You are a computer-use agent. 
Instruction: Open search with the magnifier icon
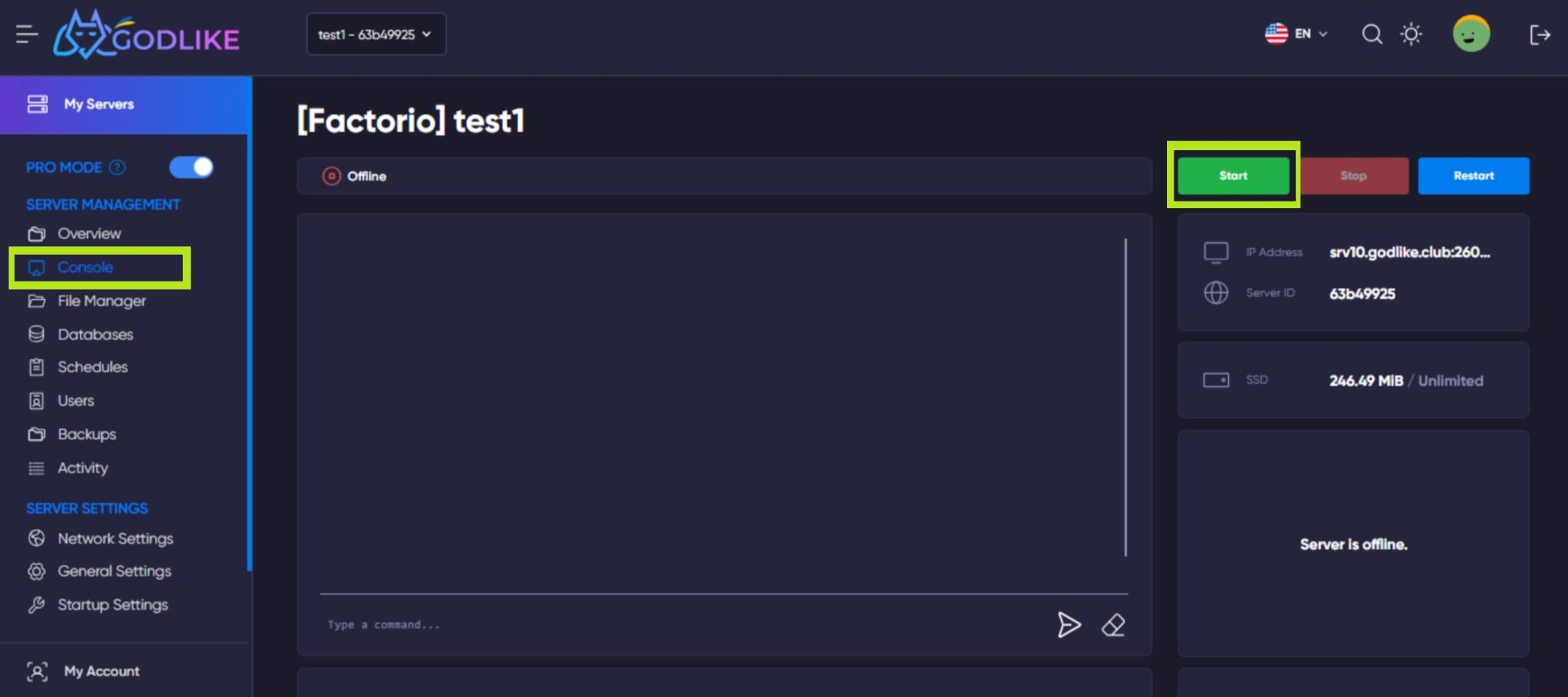click(x=1372, y=34)
